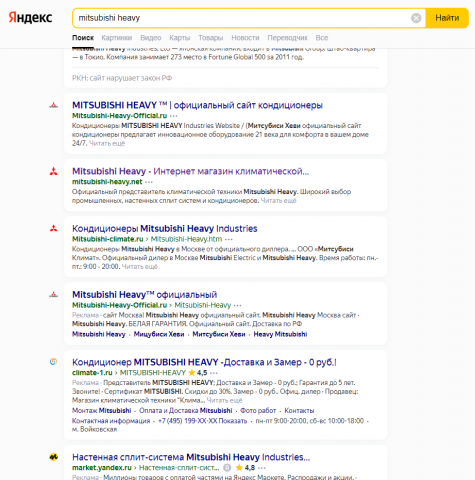Click Читать ещё in official site result
The width and height of the screenshot is (475, 480).
pos(107,143)
